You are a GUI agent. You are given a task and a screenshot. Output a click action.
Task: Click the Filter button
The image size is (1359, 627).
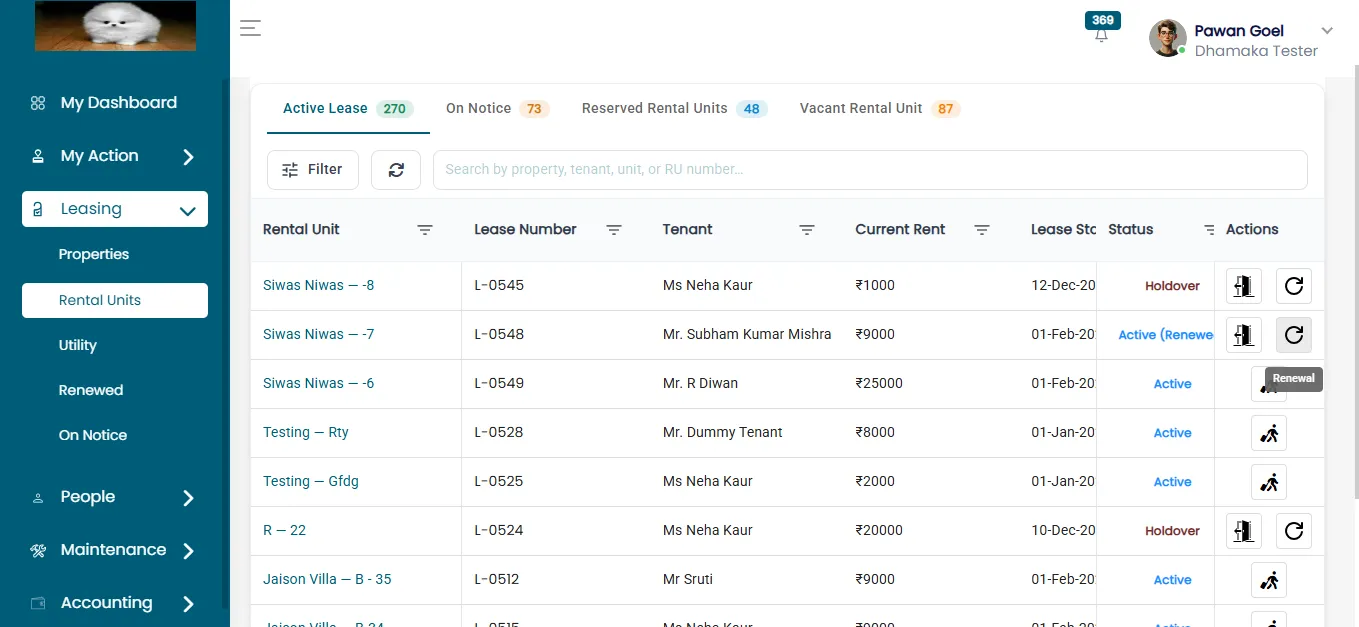(313, 170)
